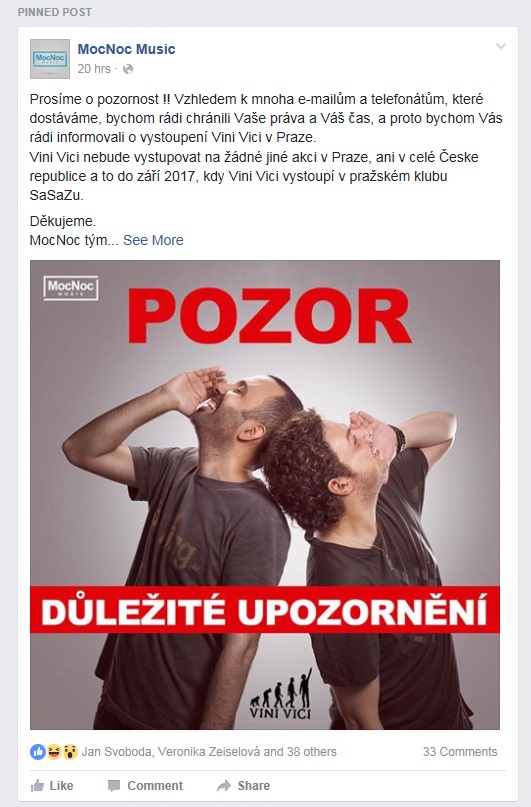Click the blue thumbs-up reaction icon

[x=38, y=752]
